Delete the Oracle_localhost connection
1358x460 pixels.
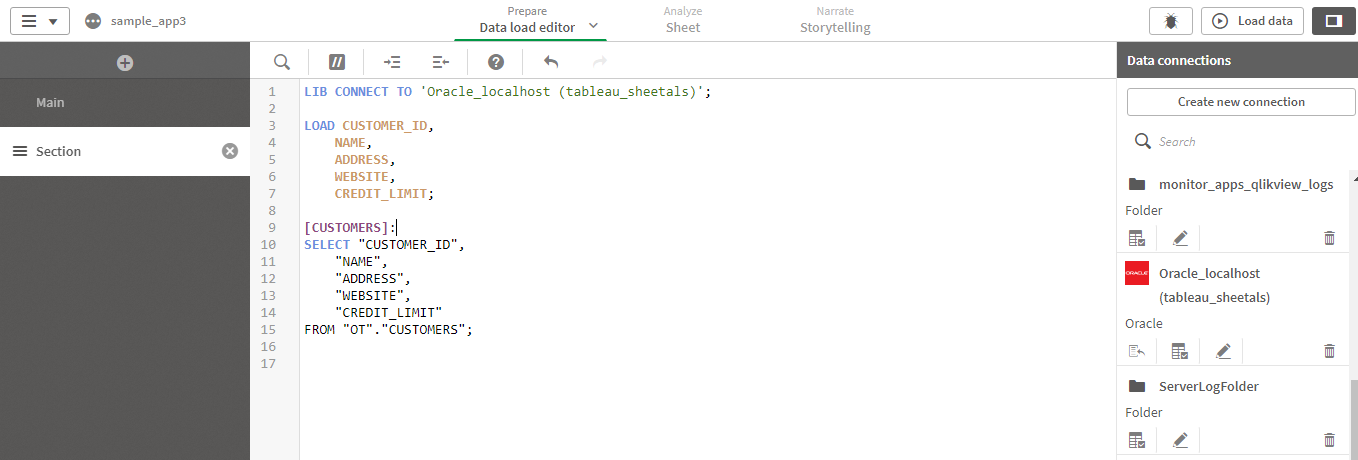1329,351
